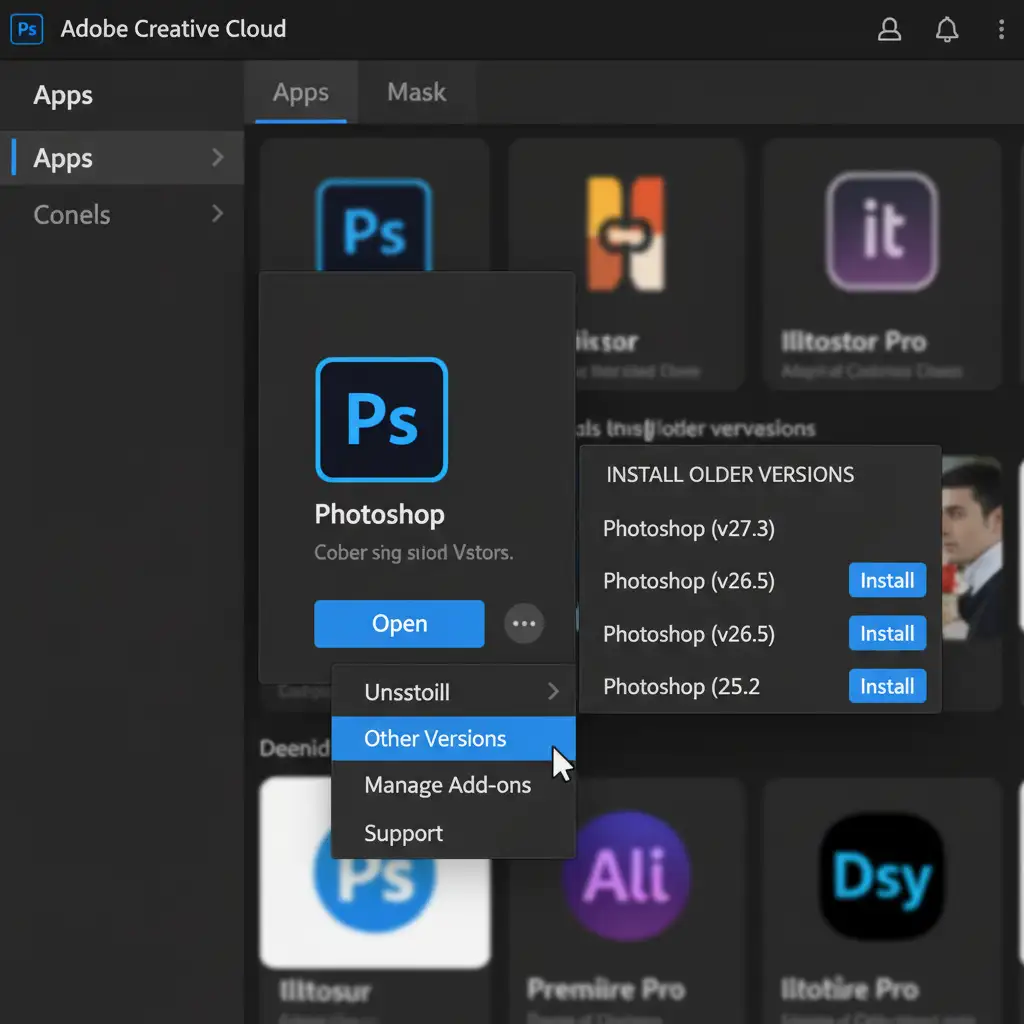Click the black 'Dsy' app icon
Screen dimensions: 1024x1024
[882, 877]
